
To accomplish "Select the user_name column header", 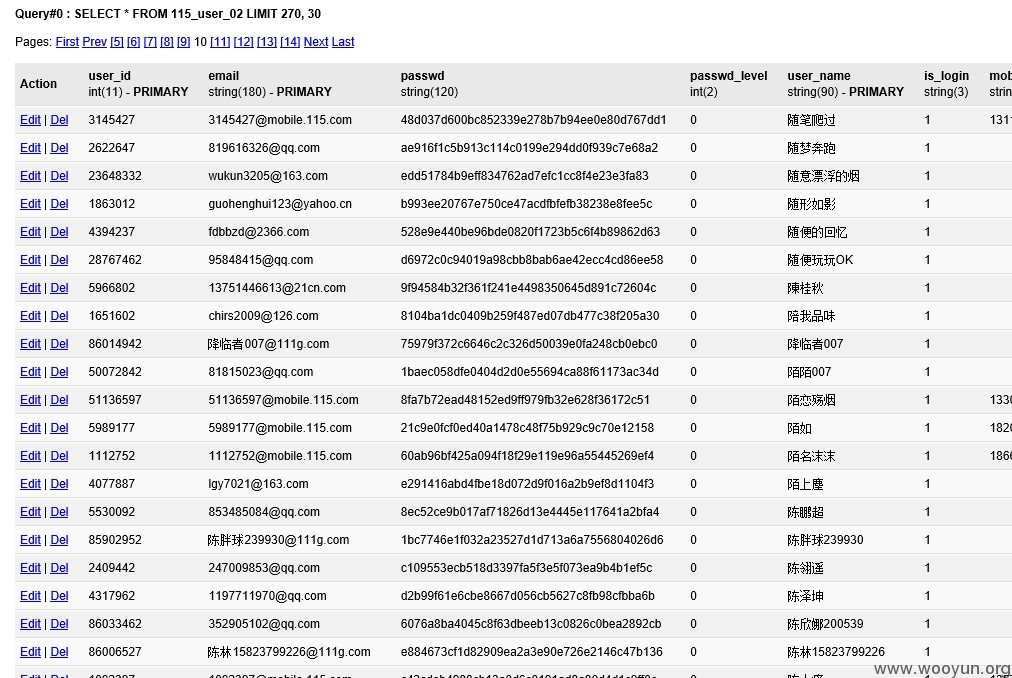I will click(845, 84).
